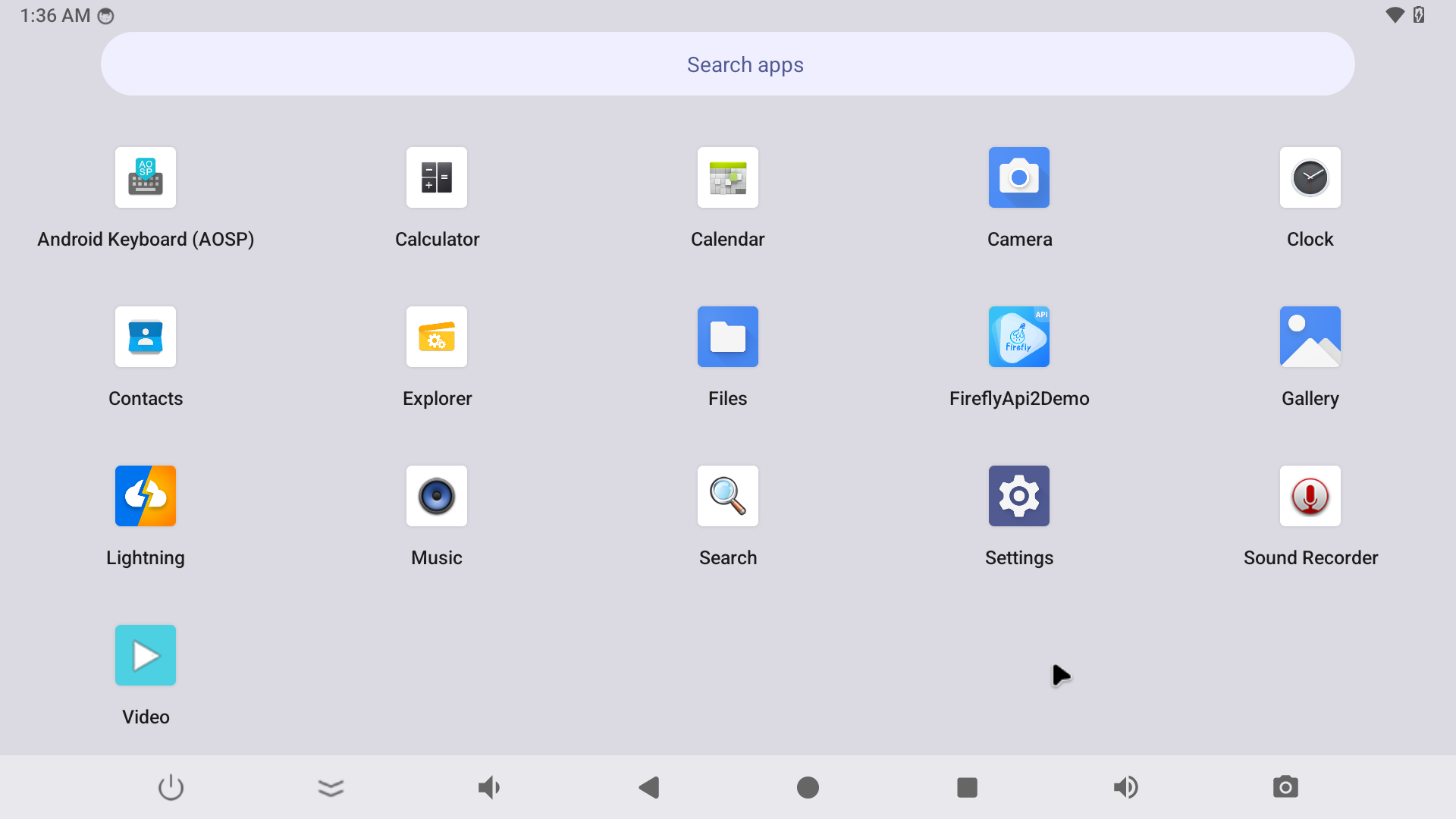The width and height of the screenshot is (1456, 819).
Task: Launch the Video player app
Action: [146, 655]
